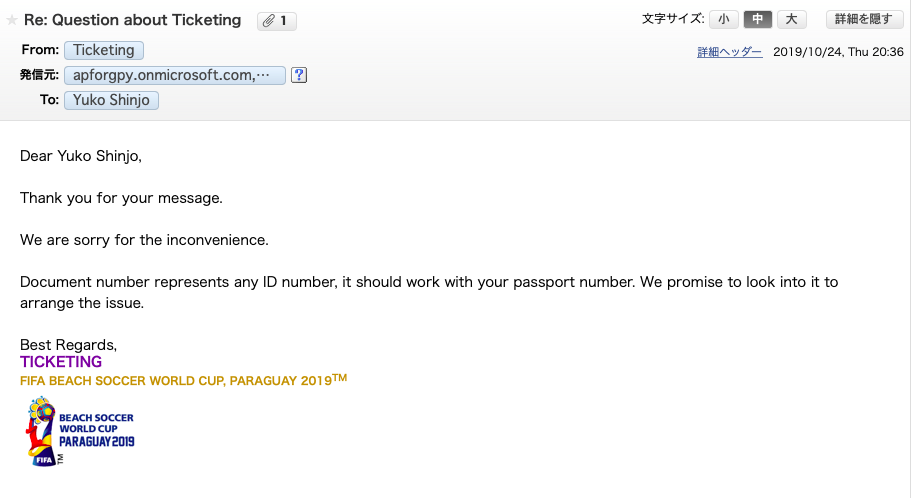Click the blue question mark help icon
The image size is (912, 498).
[299, 75]
